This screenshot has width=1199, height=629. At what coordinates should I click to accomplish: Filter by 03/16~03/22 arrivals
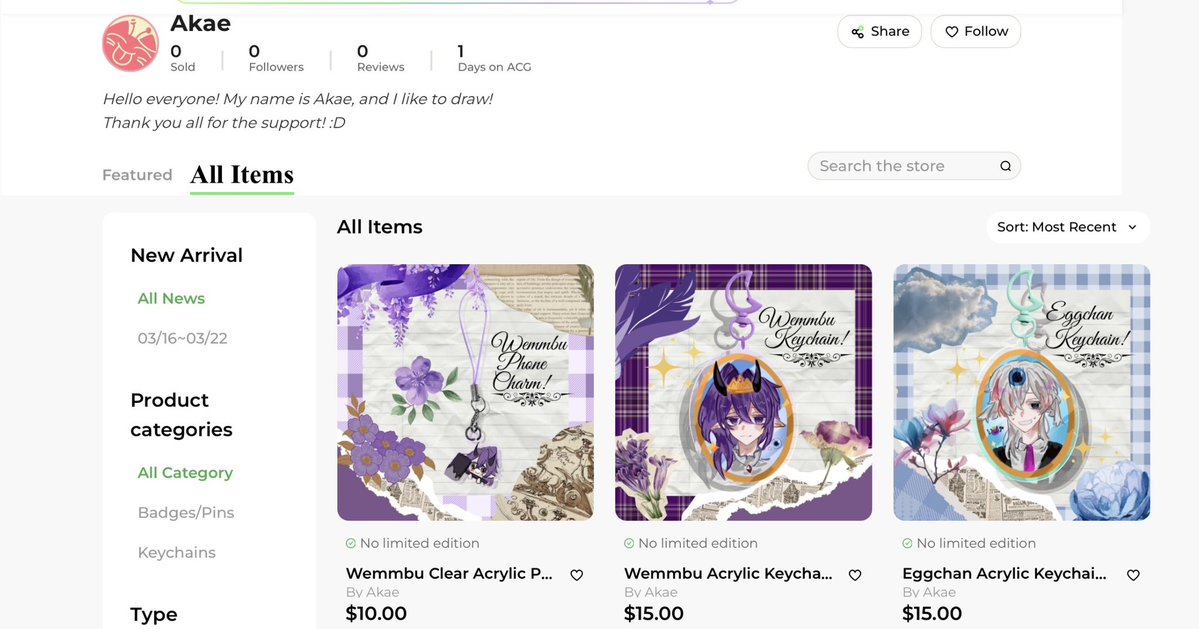click(183, 339)
